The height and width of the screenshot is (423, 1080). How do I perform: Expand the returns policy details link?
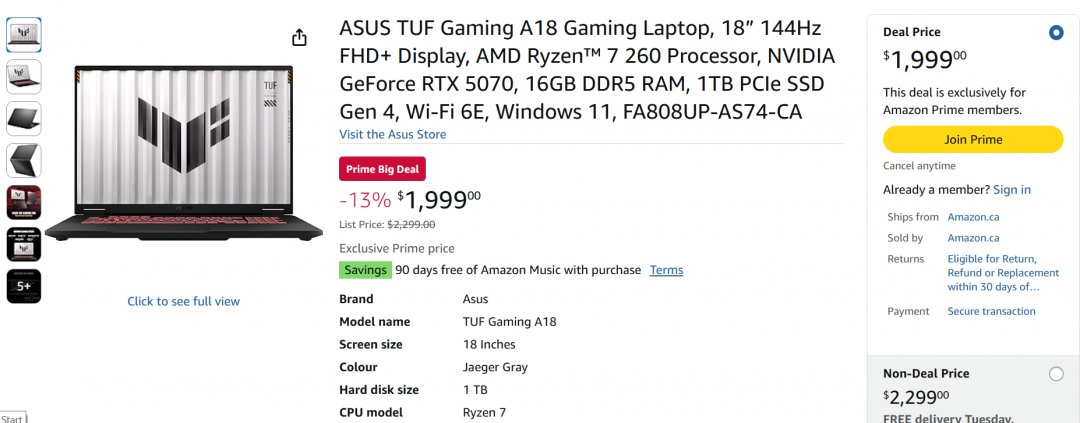[1003, 273]
